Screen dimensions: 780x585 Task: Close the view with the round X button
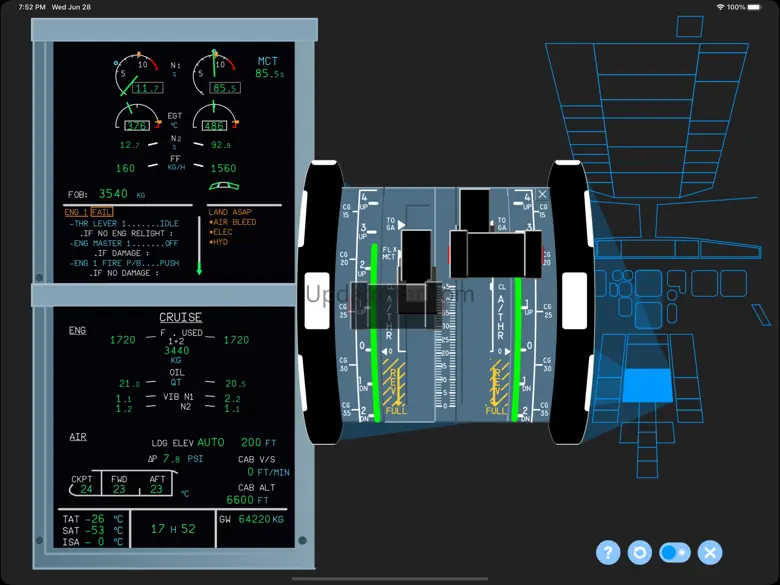(x=710, y=552)
